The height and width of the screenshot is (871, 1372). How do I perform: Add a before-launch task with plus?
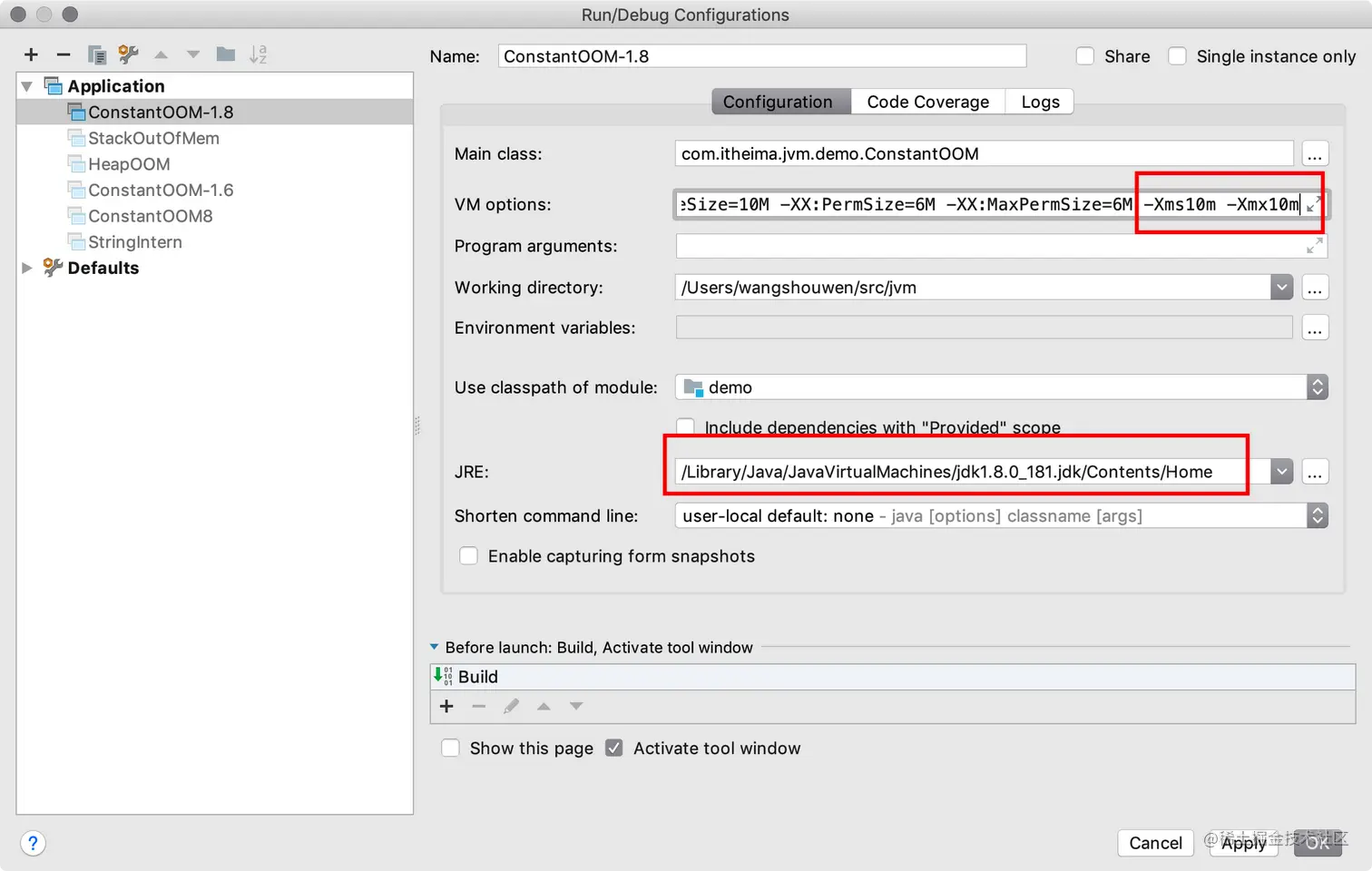446,706
